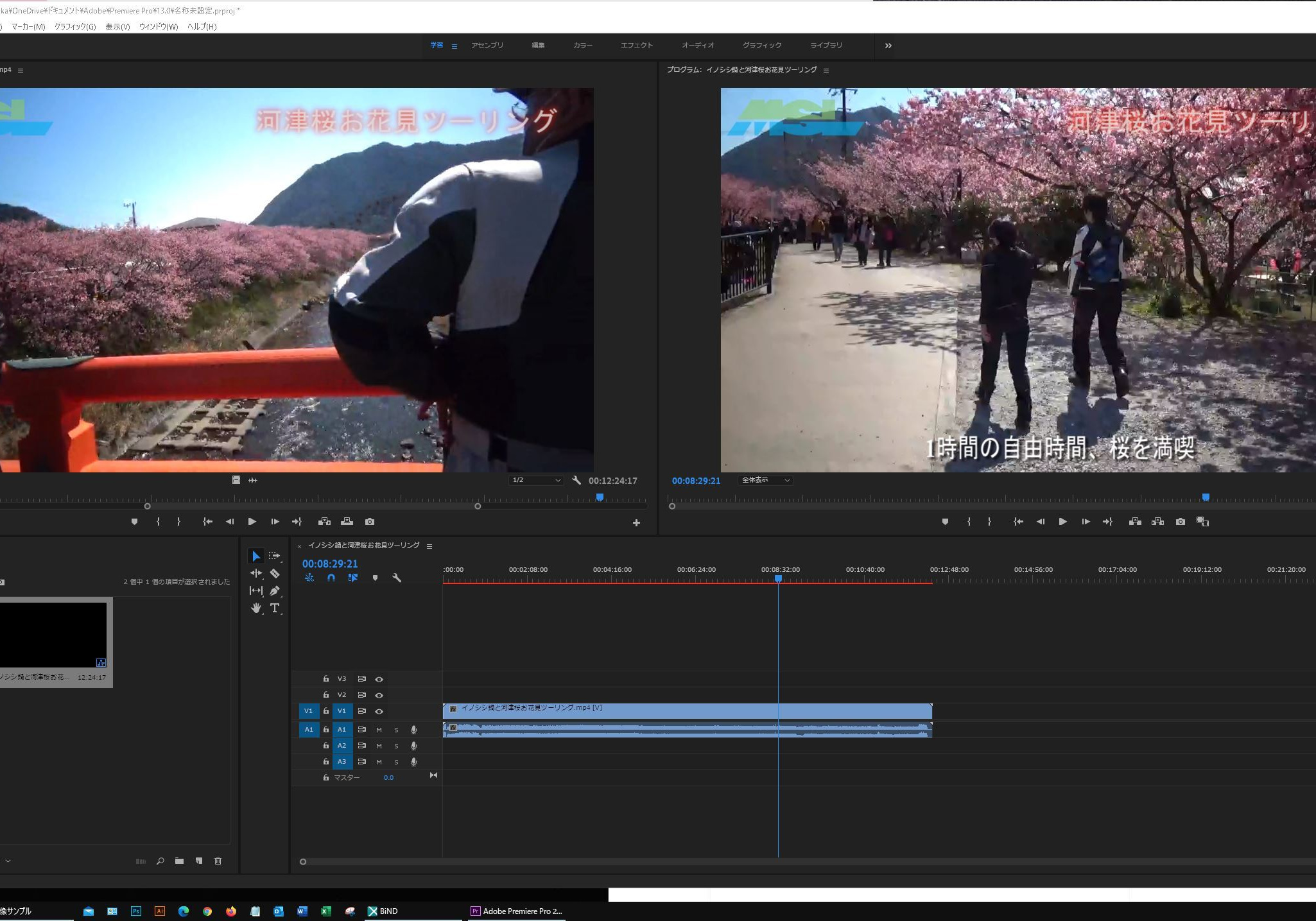Select the Razor tool

click(x=275, y=573)
